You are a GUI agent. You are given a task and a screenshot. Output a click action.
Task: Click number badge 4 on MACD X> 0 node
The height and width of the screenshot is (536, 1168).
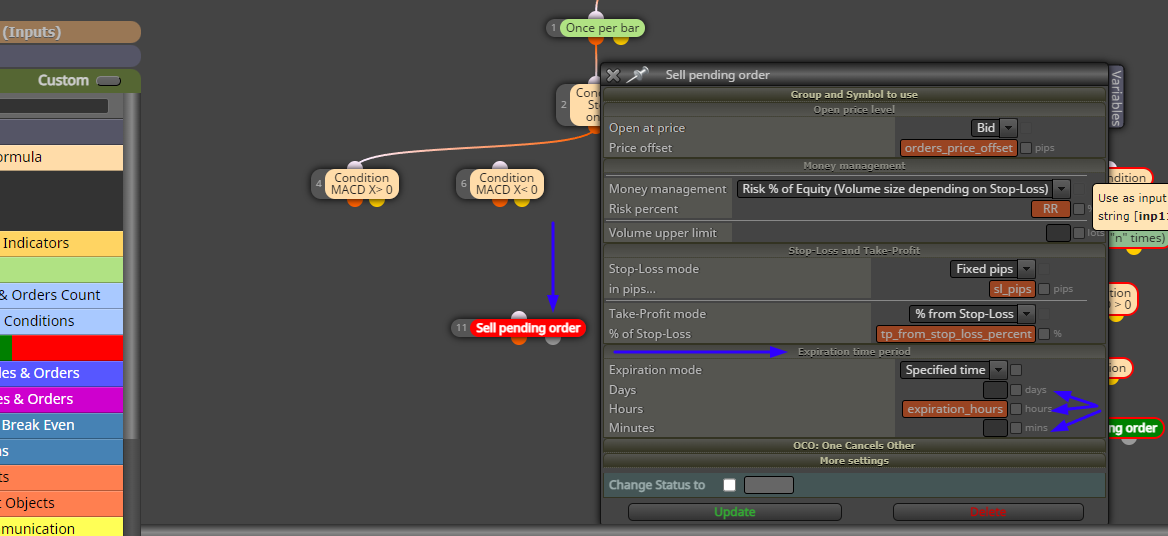[319, 184]
